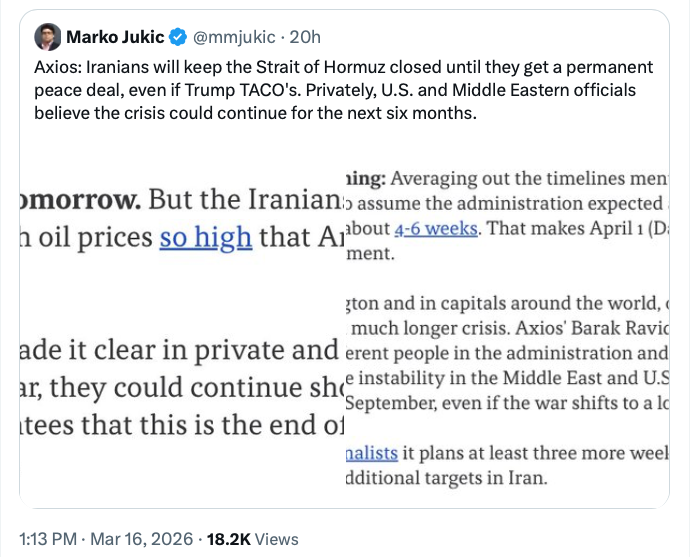Screen dimensions: 690x557
Task: Click Marko Jukic's profile avatar
Action: point(47,38)
